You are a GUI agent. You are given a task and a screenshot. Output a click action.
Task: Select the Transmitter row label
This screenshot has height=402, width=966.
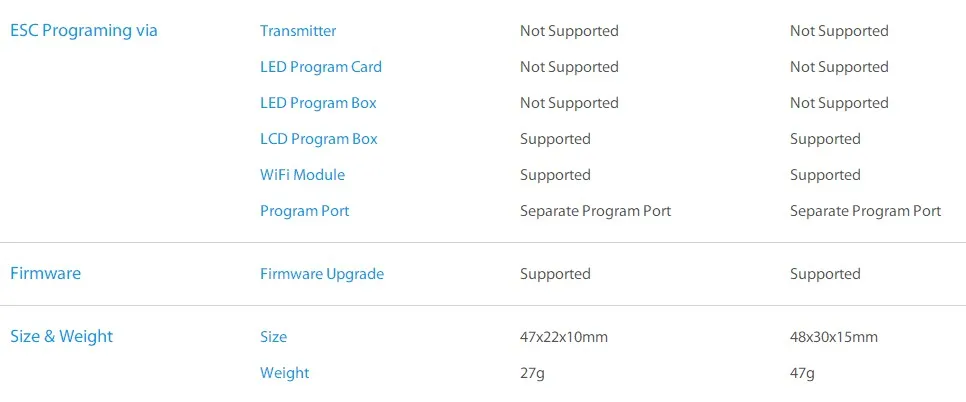click(x=298, y=31)
